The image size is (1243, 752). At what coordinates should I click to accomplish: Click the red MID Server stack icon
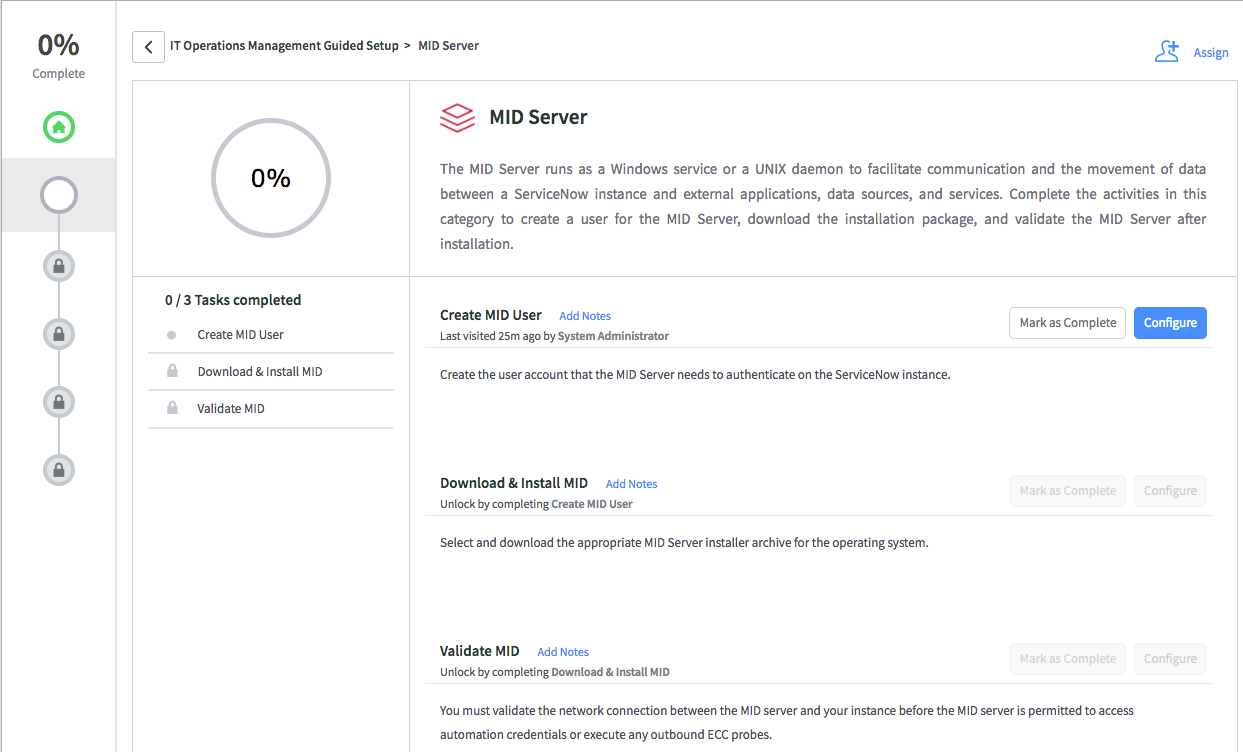457,118
